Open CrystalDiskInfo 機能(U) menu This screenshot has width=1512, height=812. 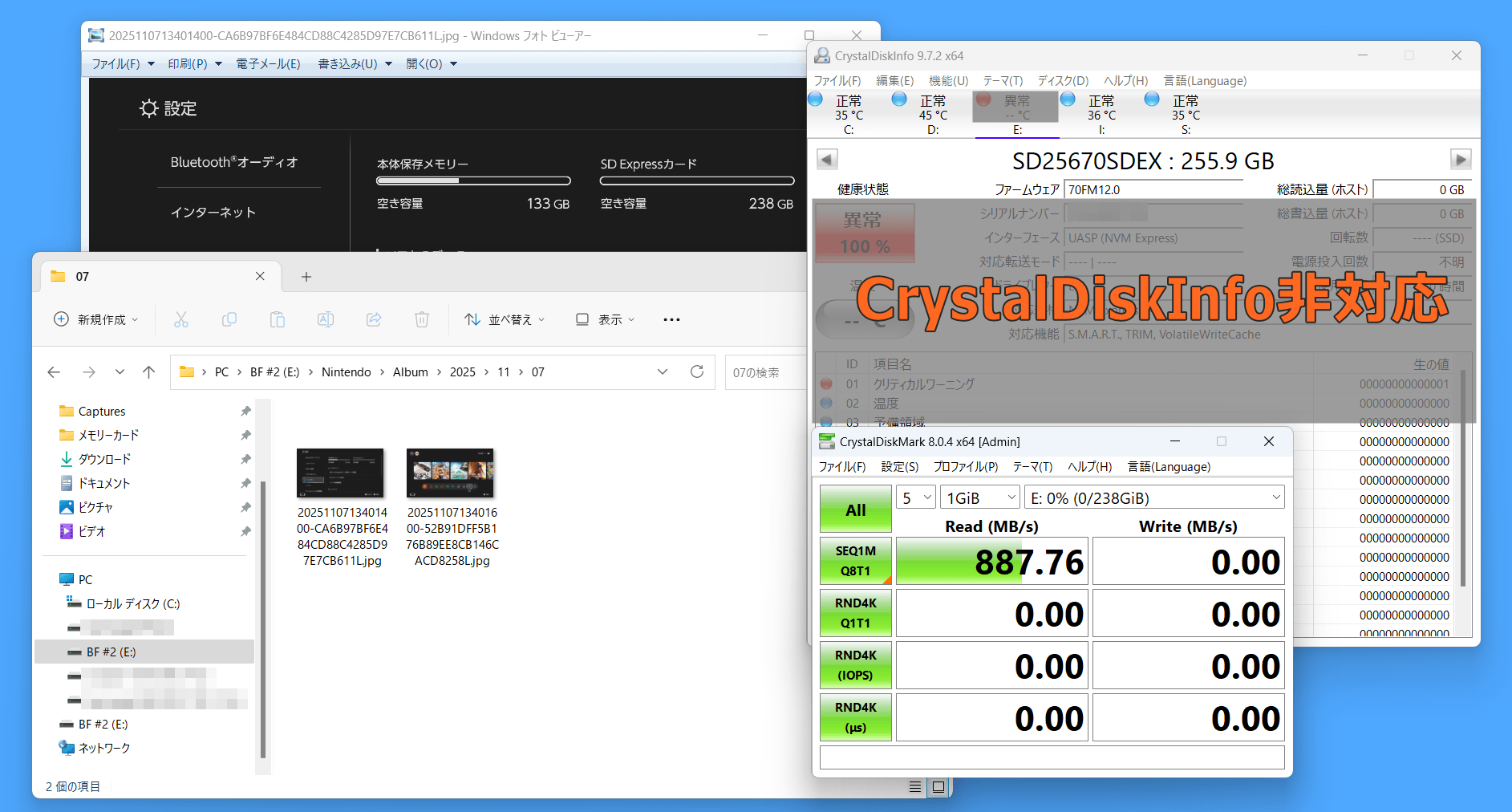[948, 81]
